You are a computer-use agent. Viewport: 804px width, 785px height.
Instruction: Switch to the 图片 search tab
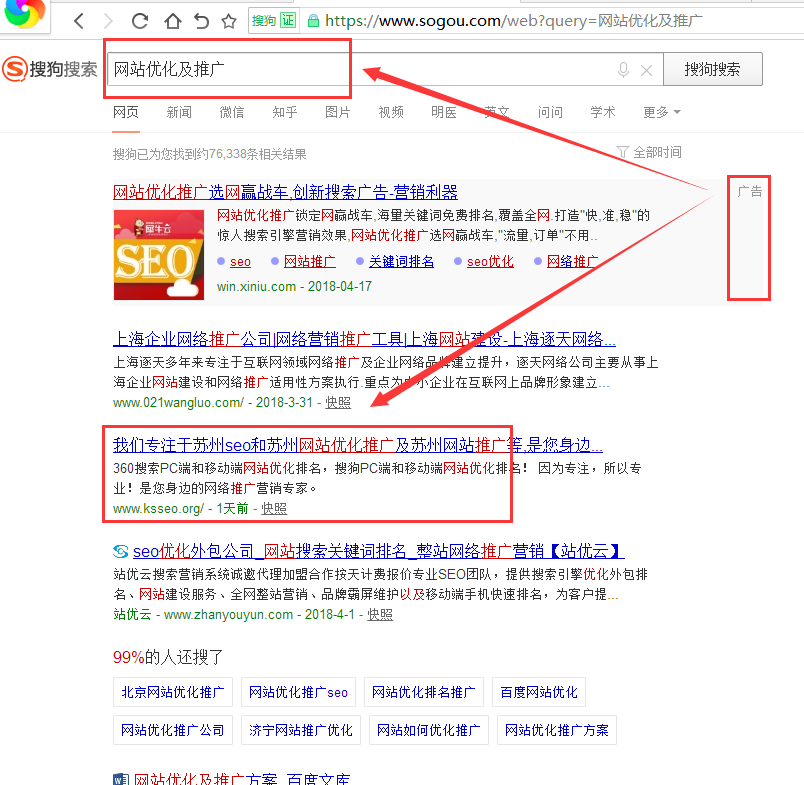[x=338, y=112]
